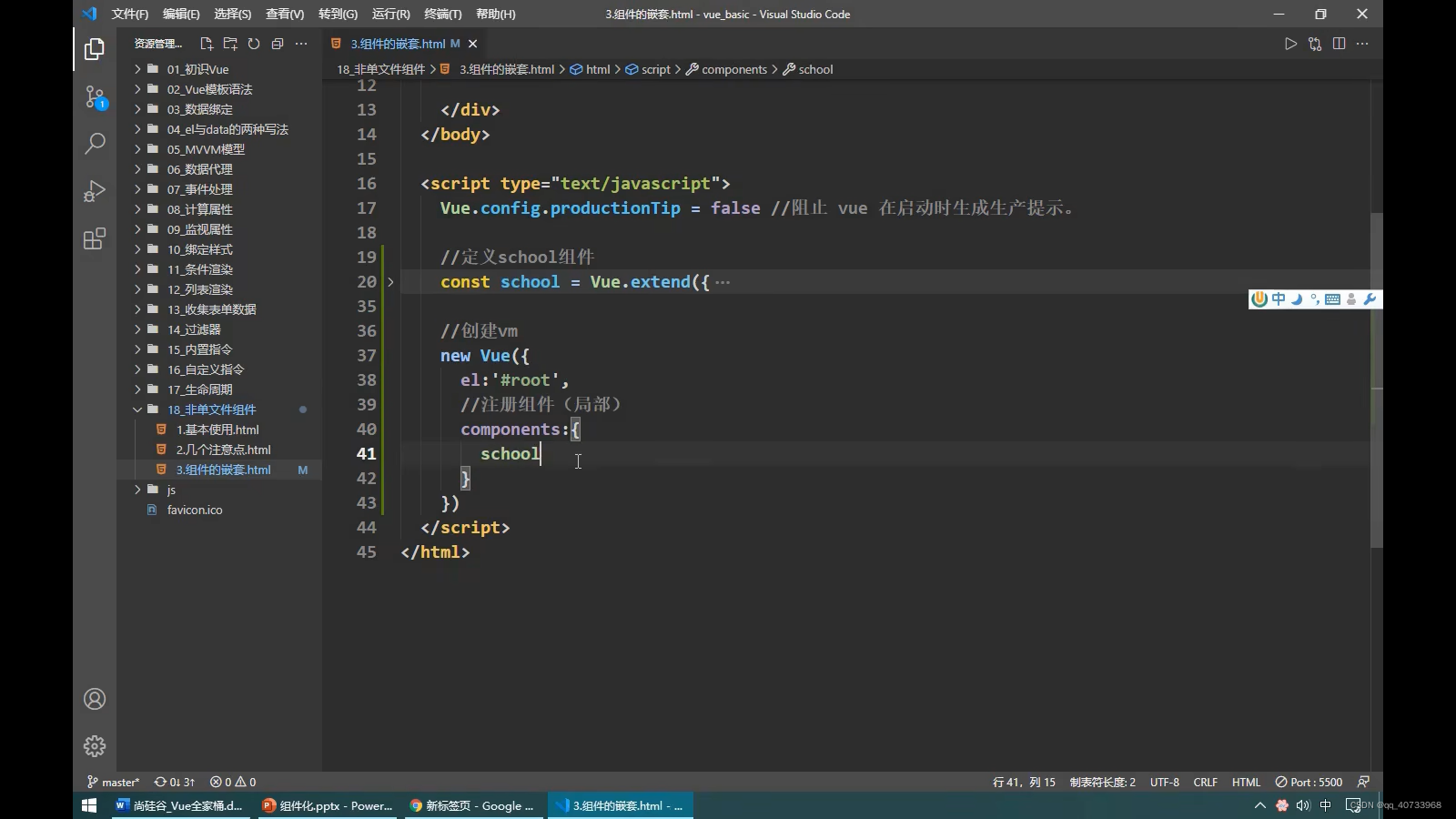The width and height of the screenshot is (1456, 819).
Task: Open Run and Debug view icon
Action: tap(95, 191)
